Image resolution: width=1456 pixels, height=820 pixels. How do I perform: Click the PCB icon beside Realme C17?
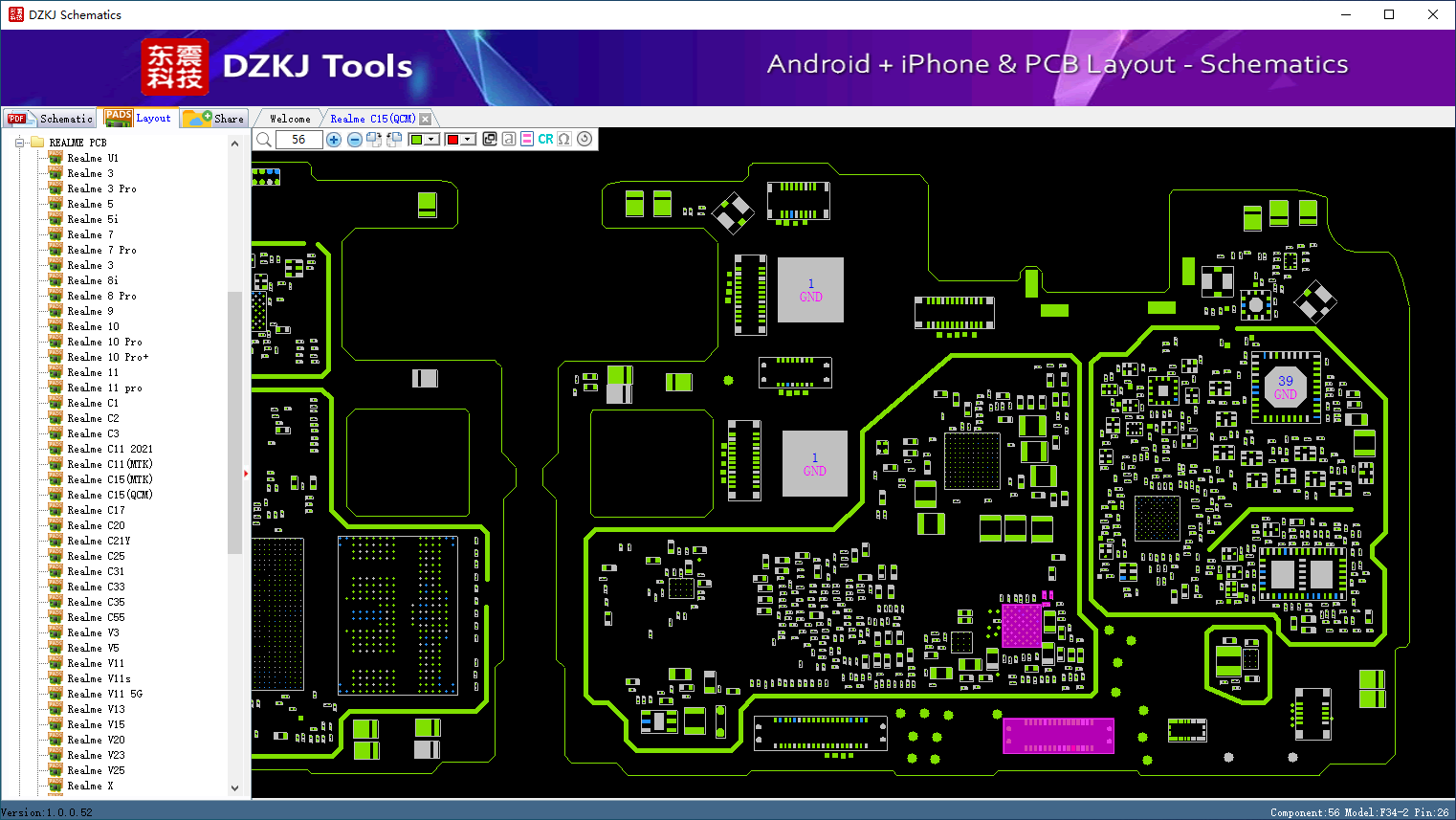tap(55, 510)
